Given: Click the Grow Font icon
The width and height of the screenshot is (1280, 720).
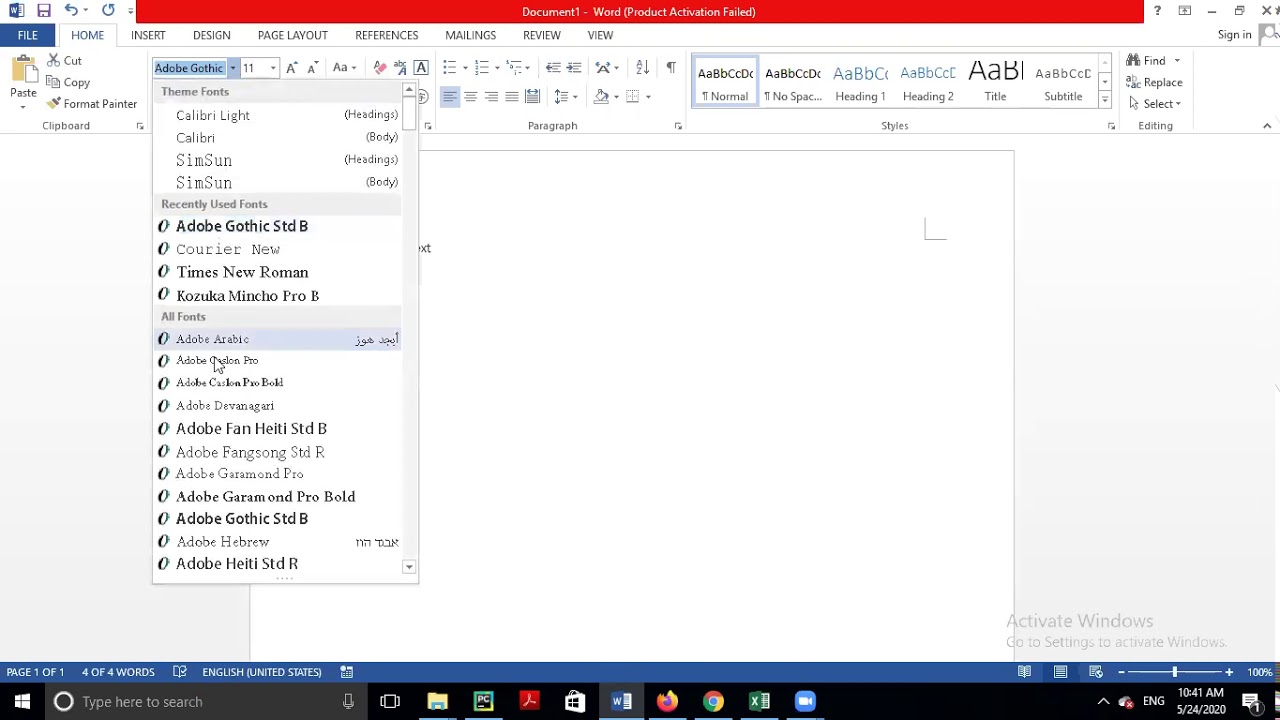Looking at the screenshot, I should pyautogui.click(x=291, y=68).
